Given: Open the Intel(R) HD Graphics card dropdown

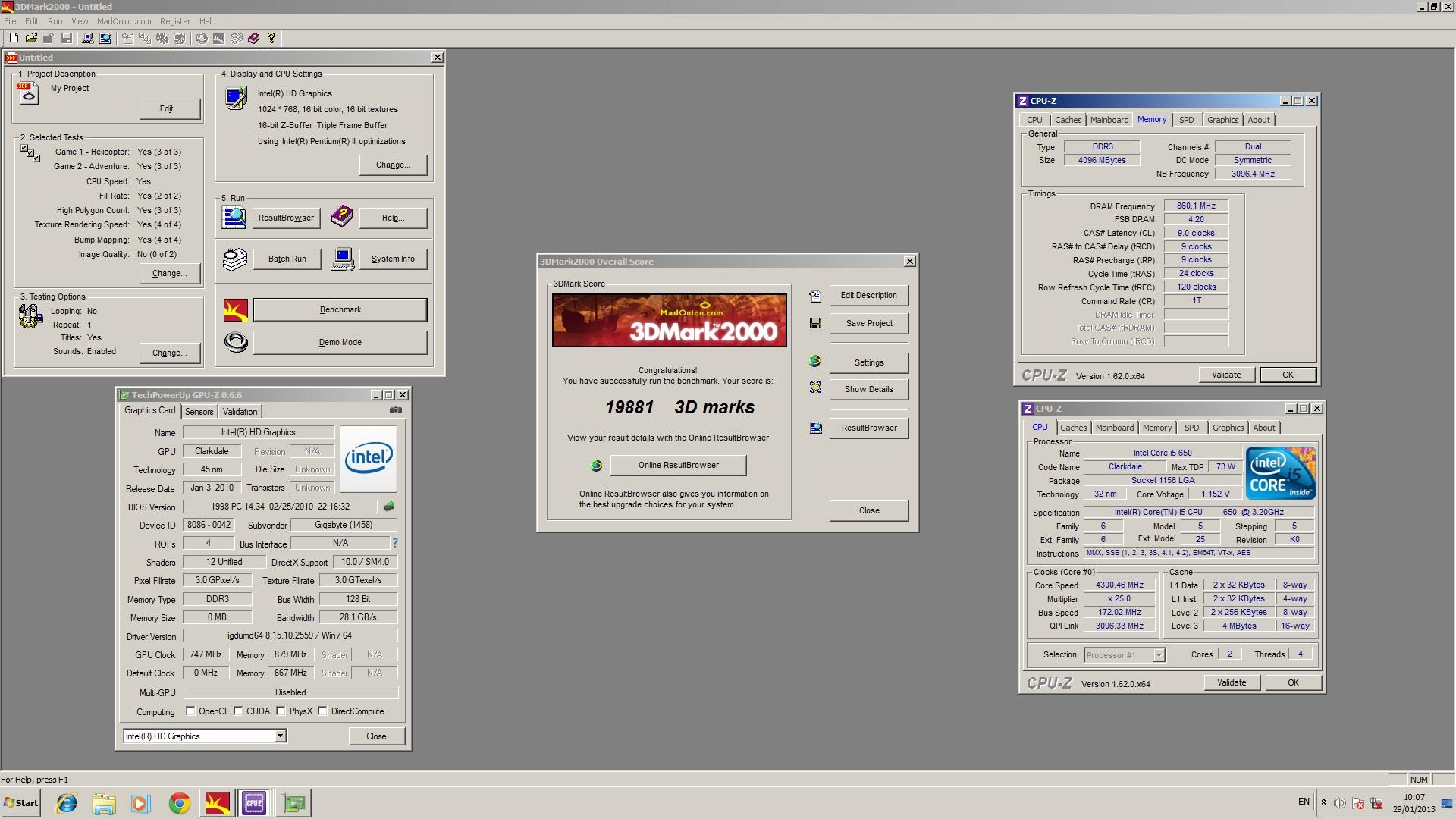Looking at the screenshot, I should (x=280, y=736).
